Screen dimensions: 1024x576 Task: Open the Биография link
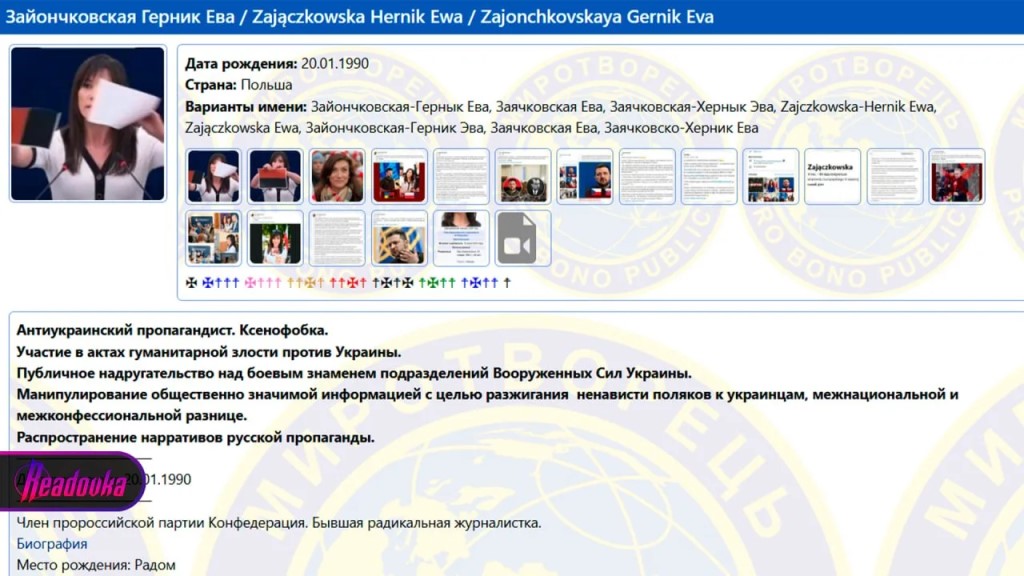[x=52, y=543]
